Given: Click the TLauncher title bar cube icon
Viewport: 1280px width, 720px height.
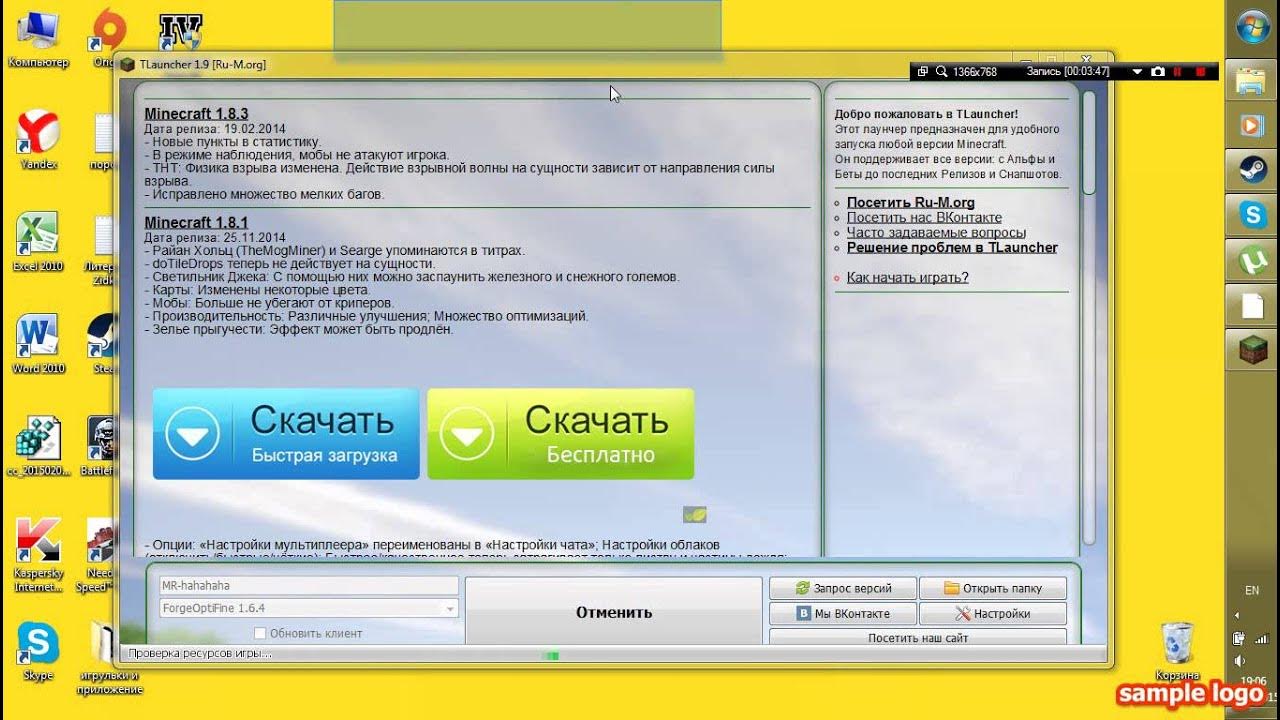Looking at the screenshot, I should [x=127, y=64].
